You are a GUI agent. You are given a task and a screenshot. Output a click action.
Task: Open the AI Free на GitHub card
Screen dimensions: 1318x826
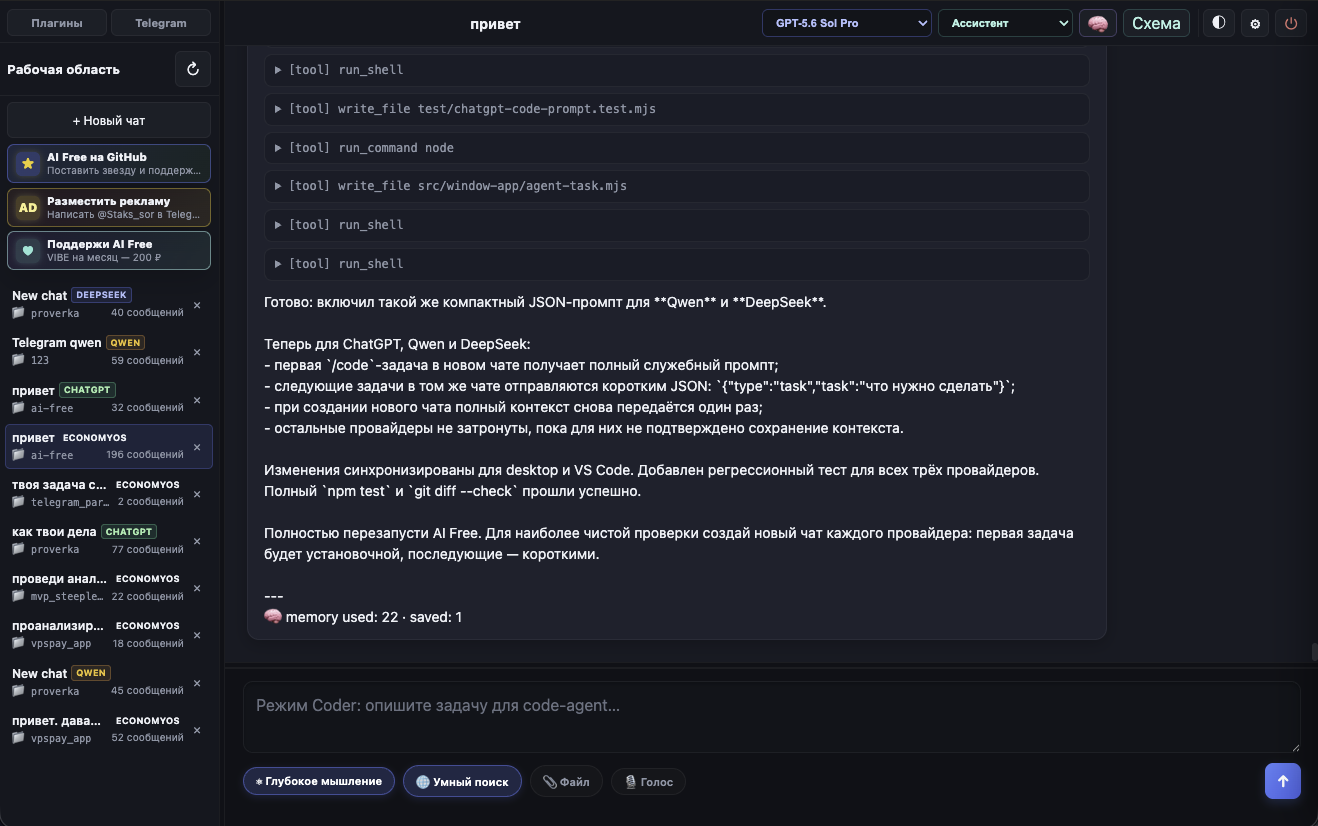click(x=109, y=163)
